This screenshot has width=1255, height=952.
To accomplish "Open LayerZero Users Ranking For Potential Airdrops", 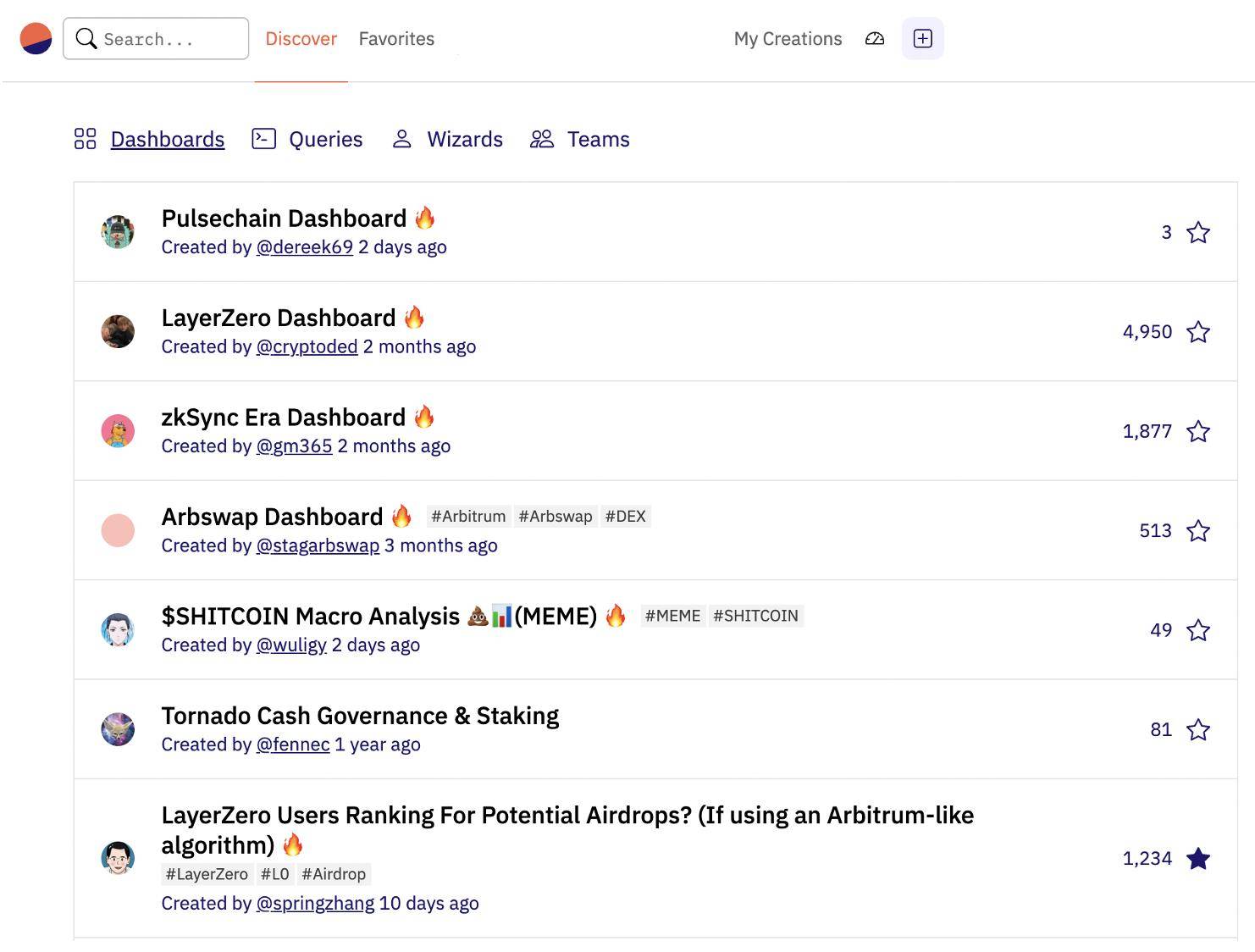I will 567,830.
